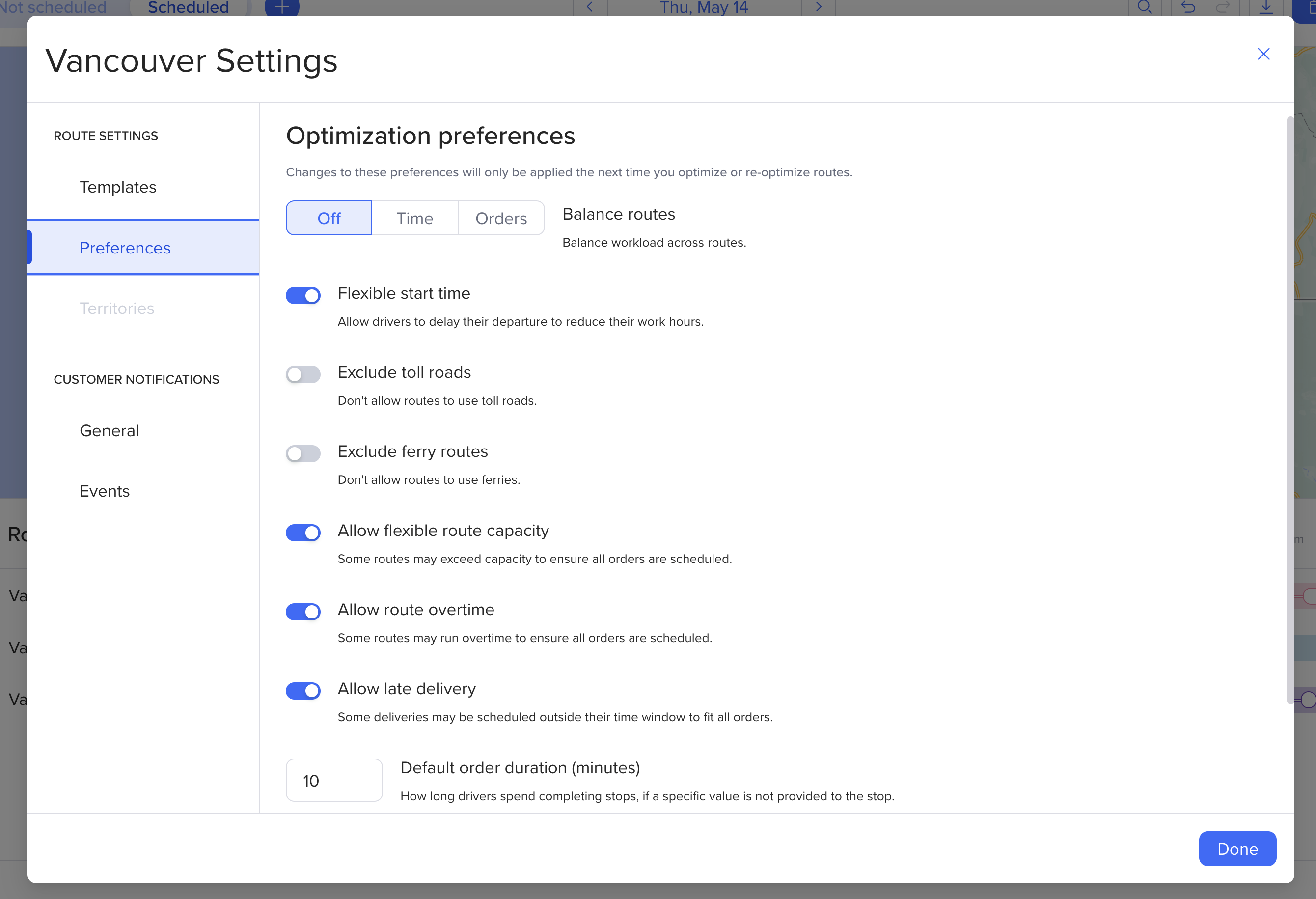The width and height of the screenshot is (1316, 899).
Task: Turn off Allow route overtime switch
Action: pos(303,612)
